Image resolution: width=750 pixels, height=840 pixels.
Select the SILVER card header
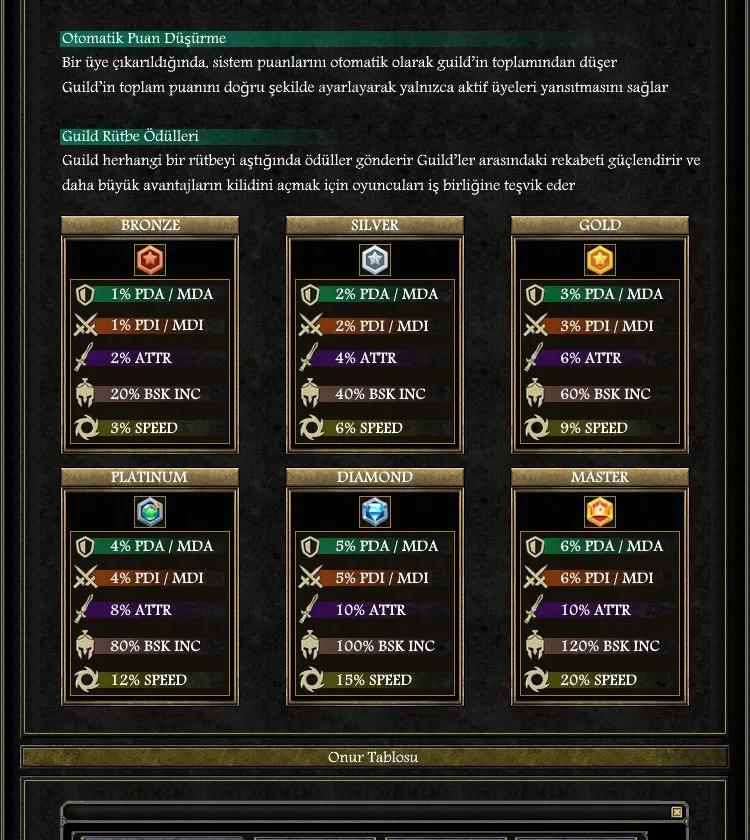[373, 225]
